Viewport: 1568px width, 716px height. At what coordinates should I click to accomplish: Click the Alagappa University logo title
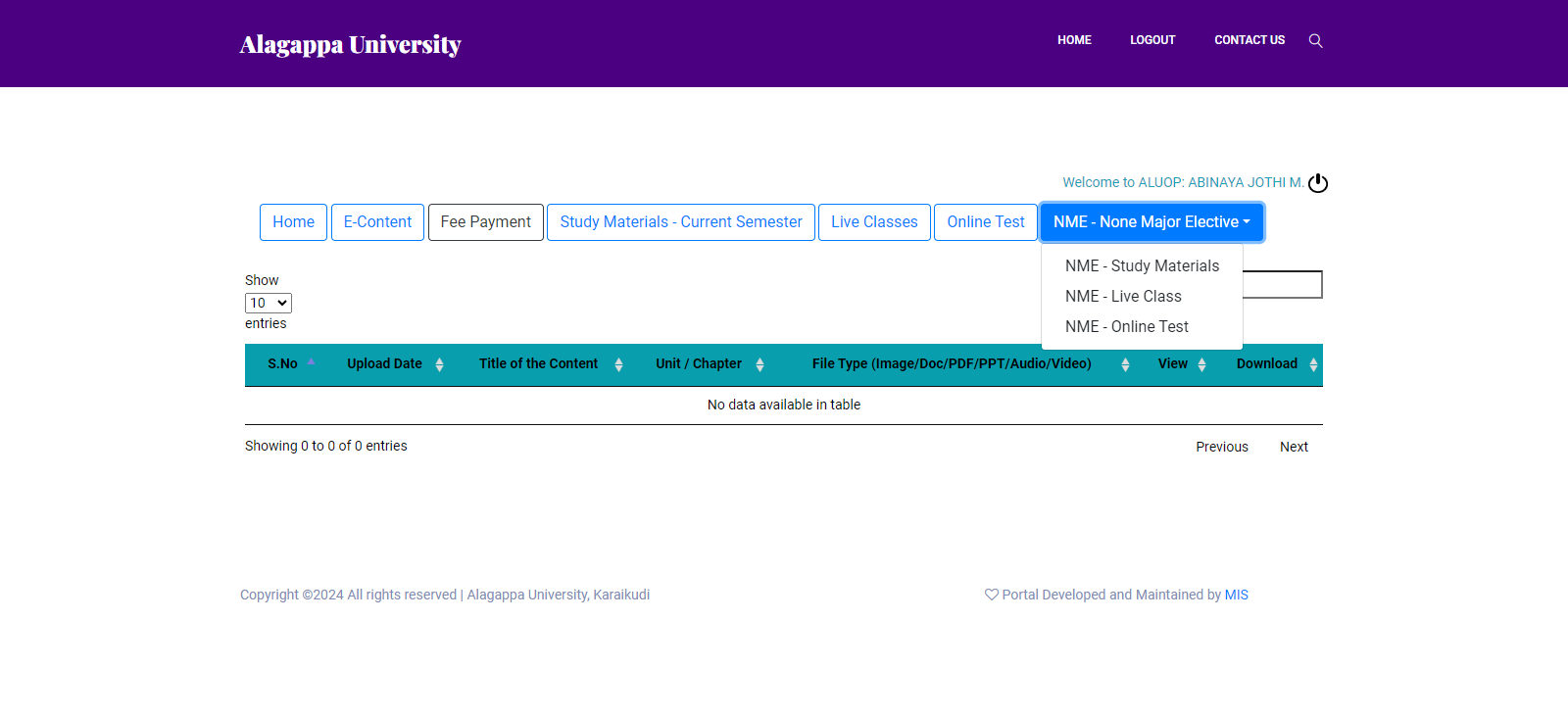(x=350, y=45)
